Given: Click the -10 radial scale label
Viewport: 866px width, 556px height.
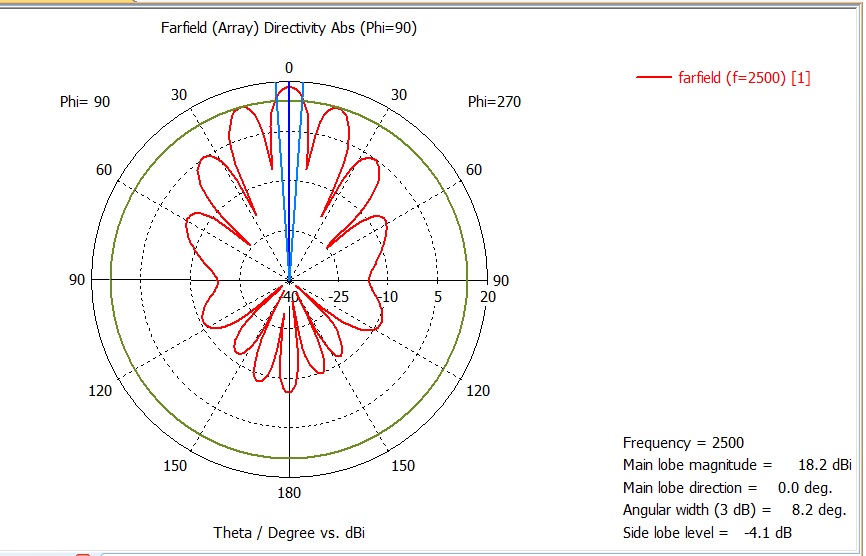Looking at the screenshot, I should tap(388, 297).
